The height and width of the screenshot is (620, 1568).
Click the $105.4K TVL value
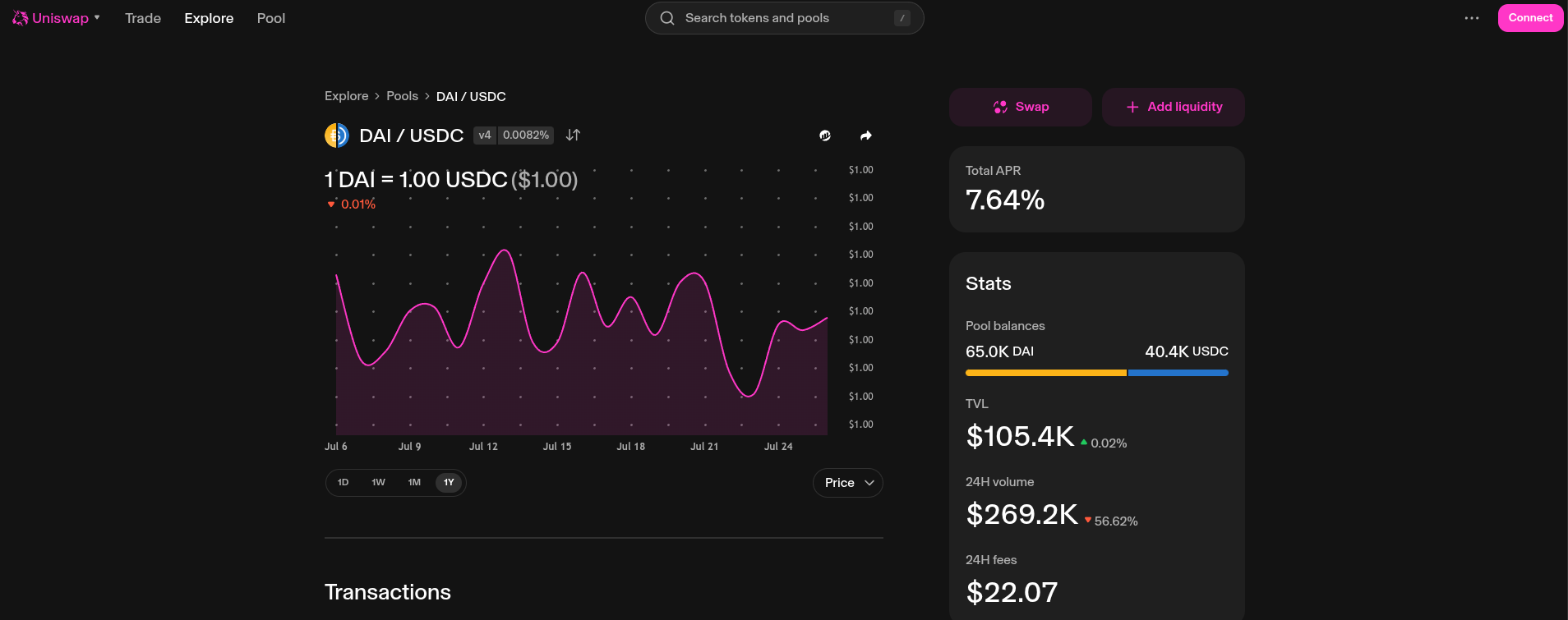1020,436
